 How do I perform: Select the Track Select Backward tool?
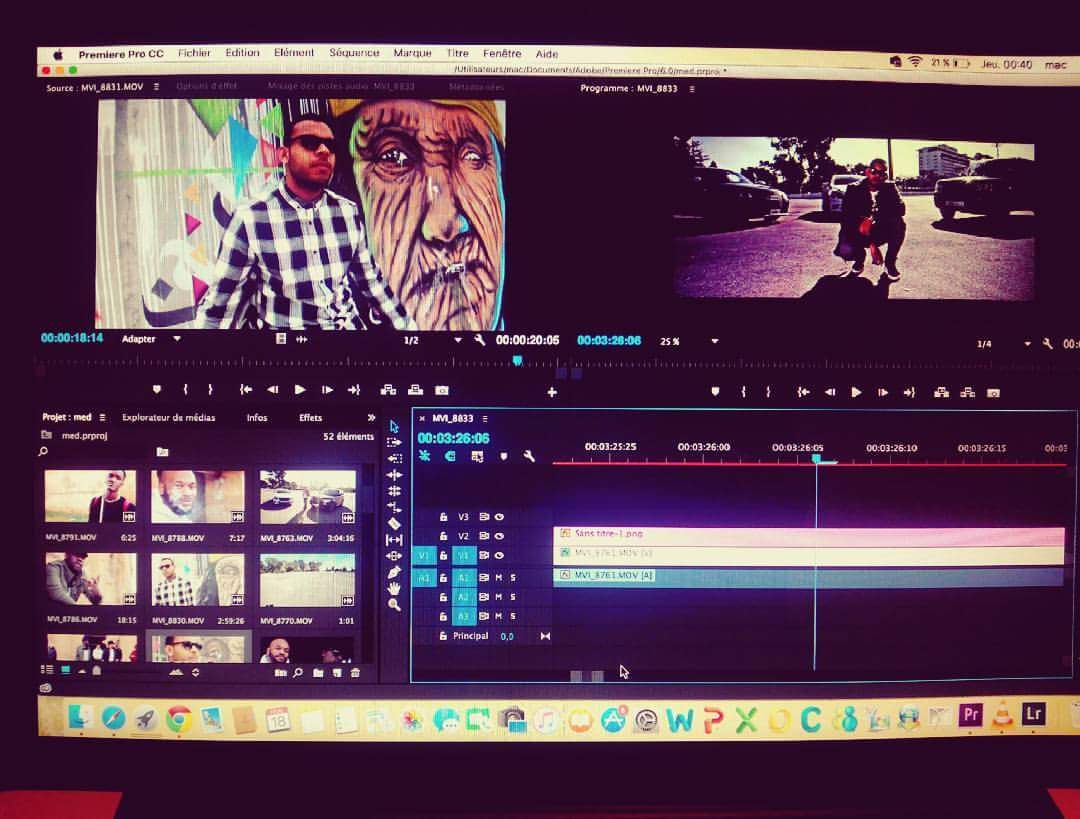[x=394, y=458]
